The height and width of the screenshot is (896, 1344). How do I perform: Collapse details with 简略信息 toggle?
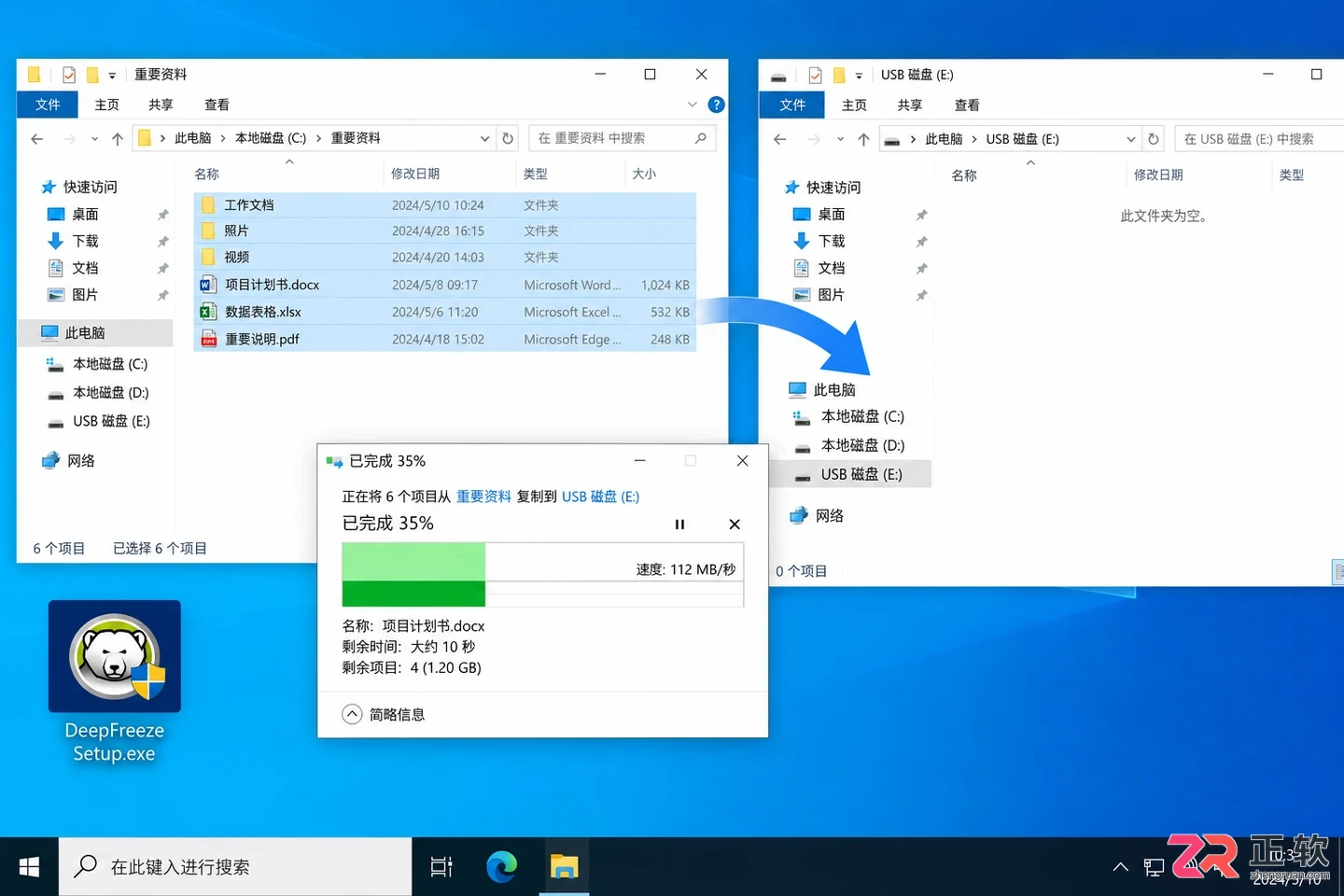tap(384, 714)
